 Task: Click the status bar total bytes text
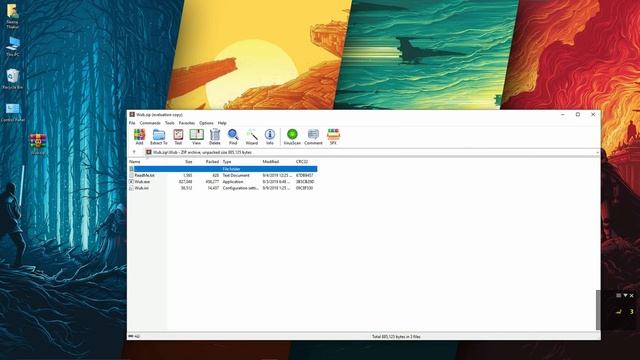point(396,337)
